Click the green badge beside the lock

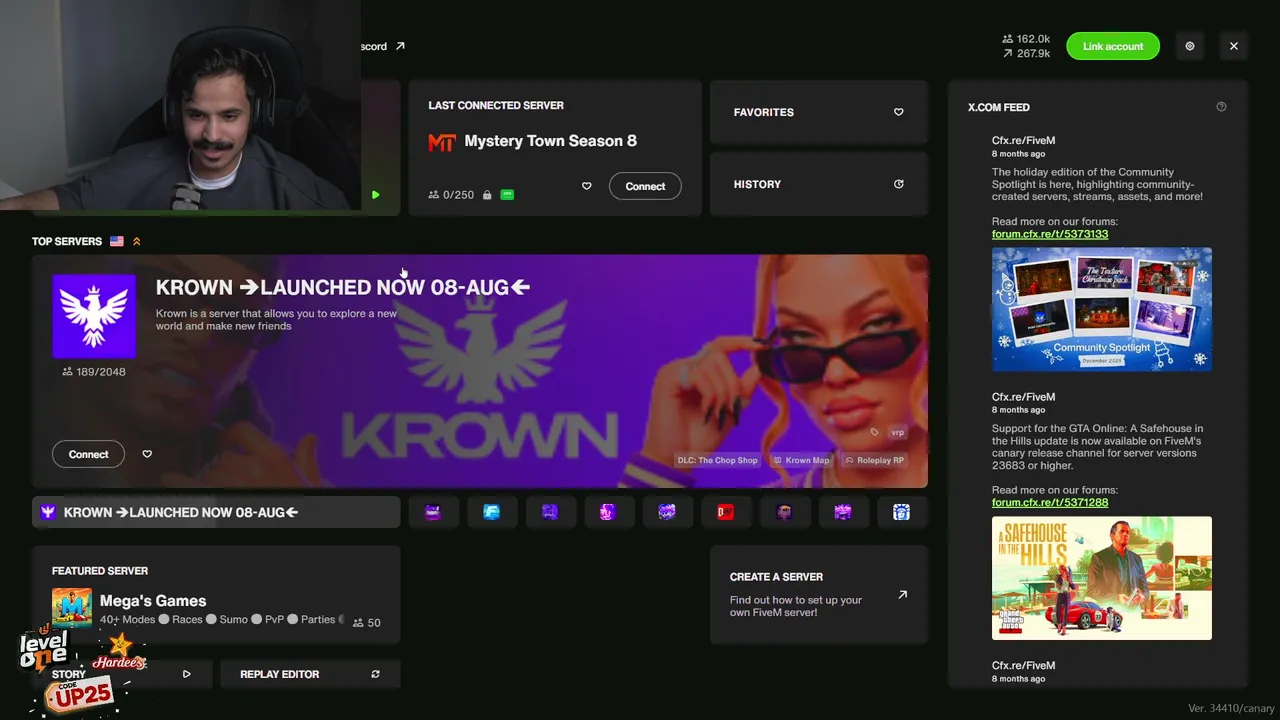point(507,195)
